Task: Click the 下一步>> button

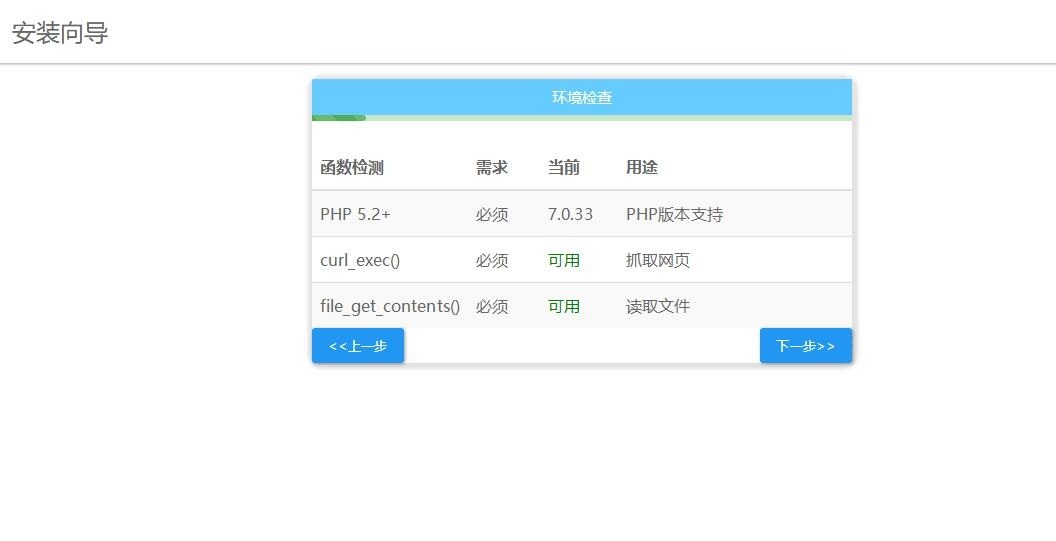Action: 805,346
